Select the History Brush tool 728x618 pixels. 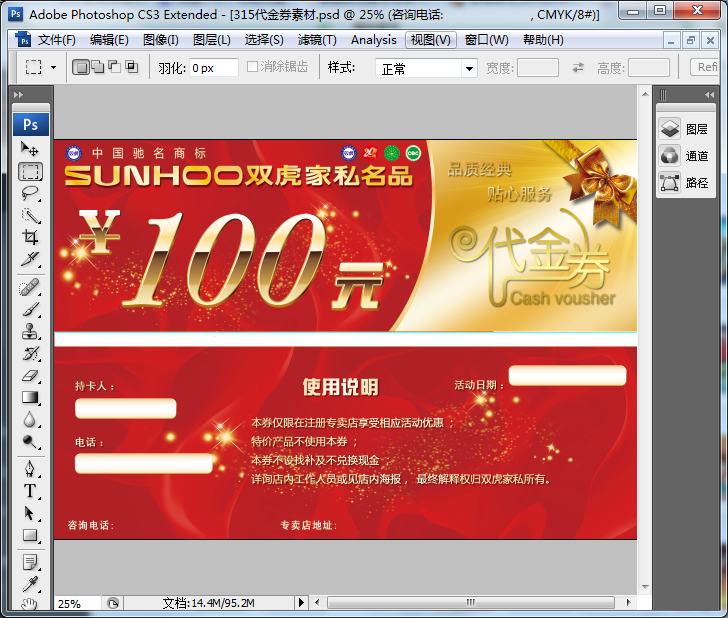(30, 354)
